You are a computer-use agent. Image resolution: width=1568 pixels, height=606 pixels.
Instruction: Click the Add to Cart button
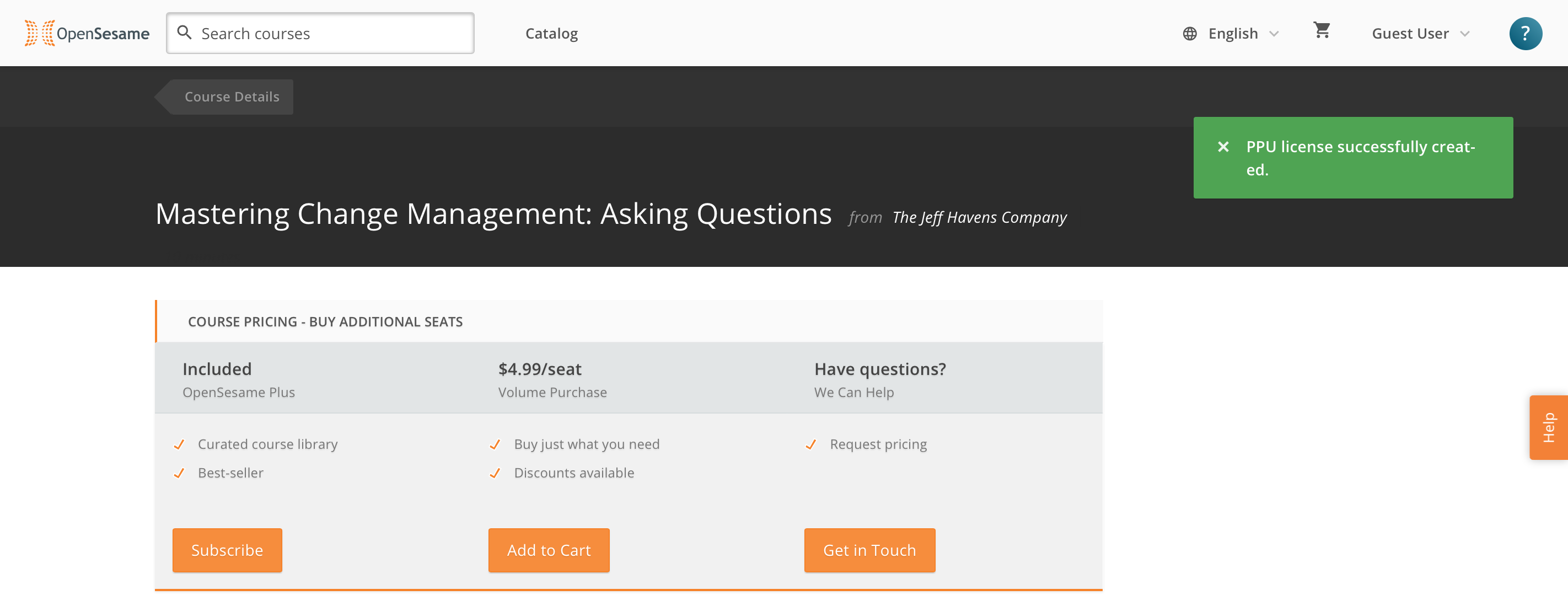549,550
